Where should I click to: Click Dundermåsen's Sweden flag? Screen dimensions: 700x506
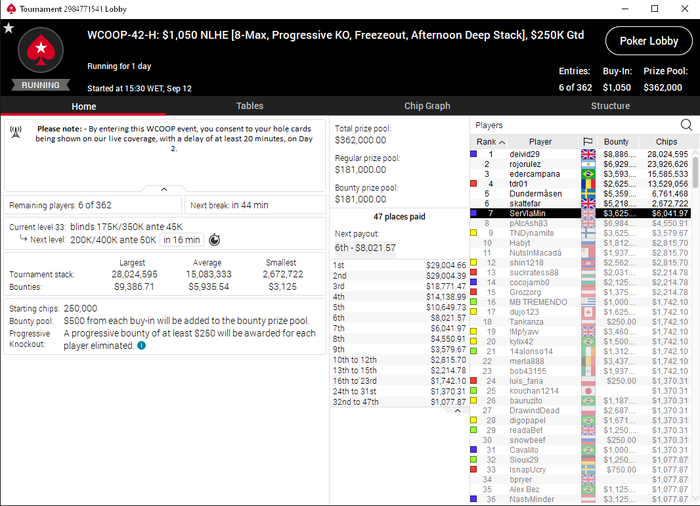[x=588, y=193]
